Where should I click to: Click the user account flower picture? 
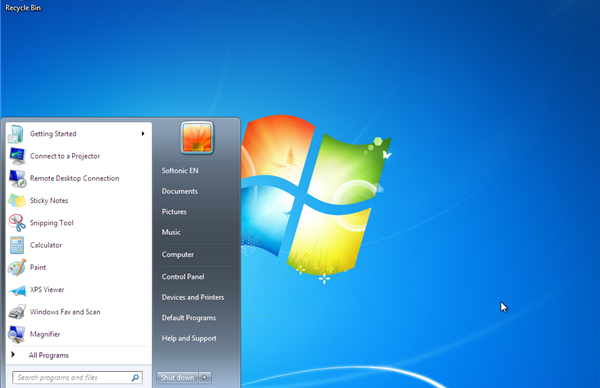pos(197,138)
